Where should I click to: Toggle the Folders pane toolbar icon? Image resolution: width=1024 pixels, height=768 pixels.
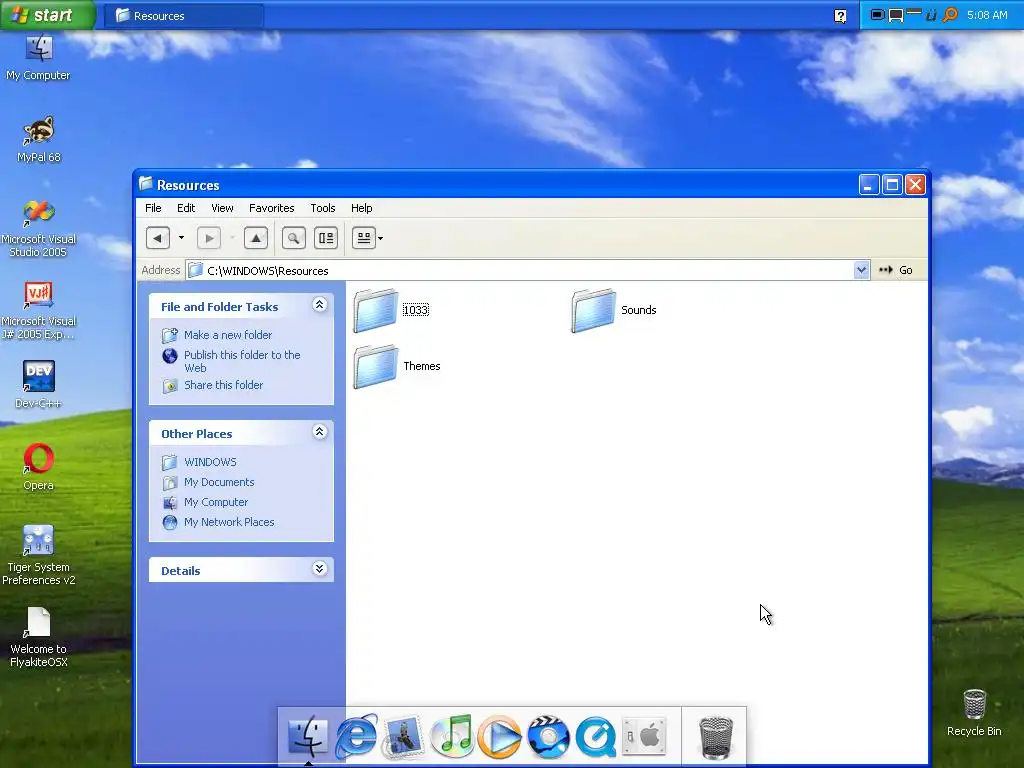[326, 238]
